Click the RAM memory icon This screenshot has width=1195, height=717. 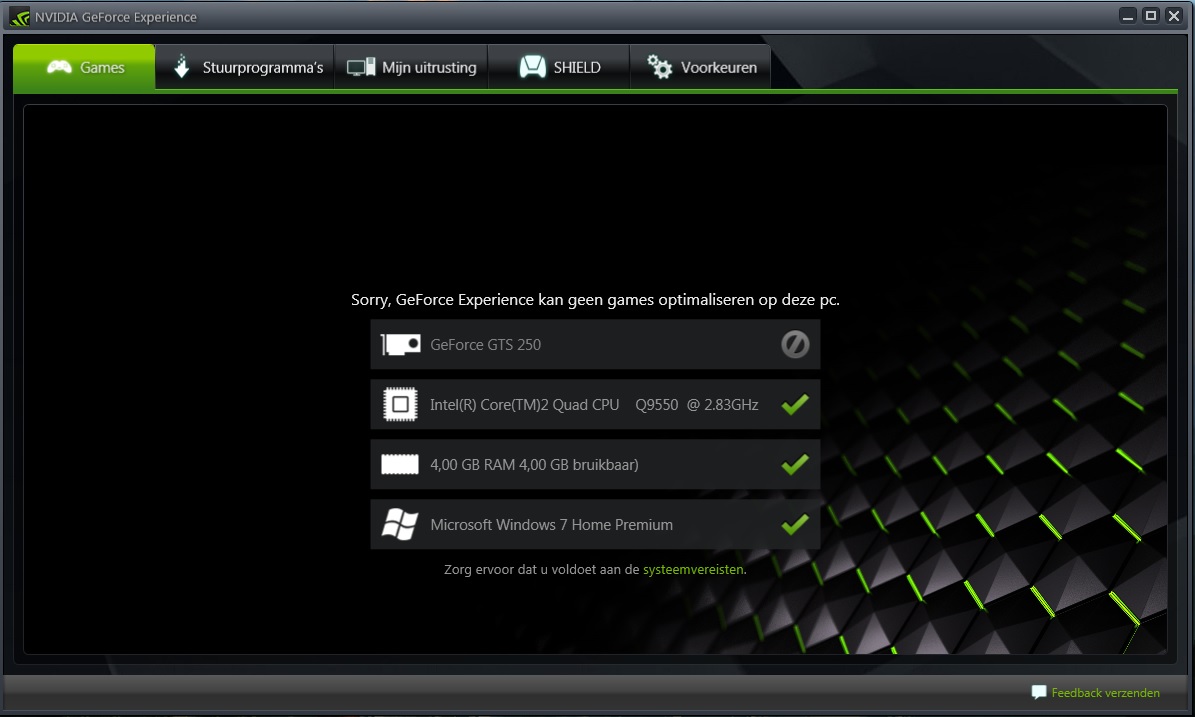(x=400, y=464)
